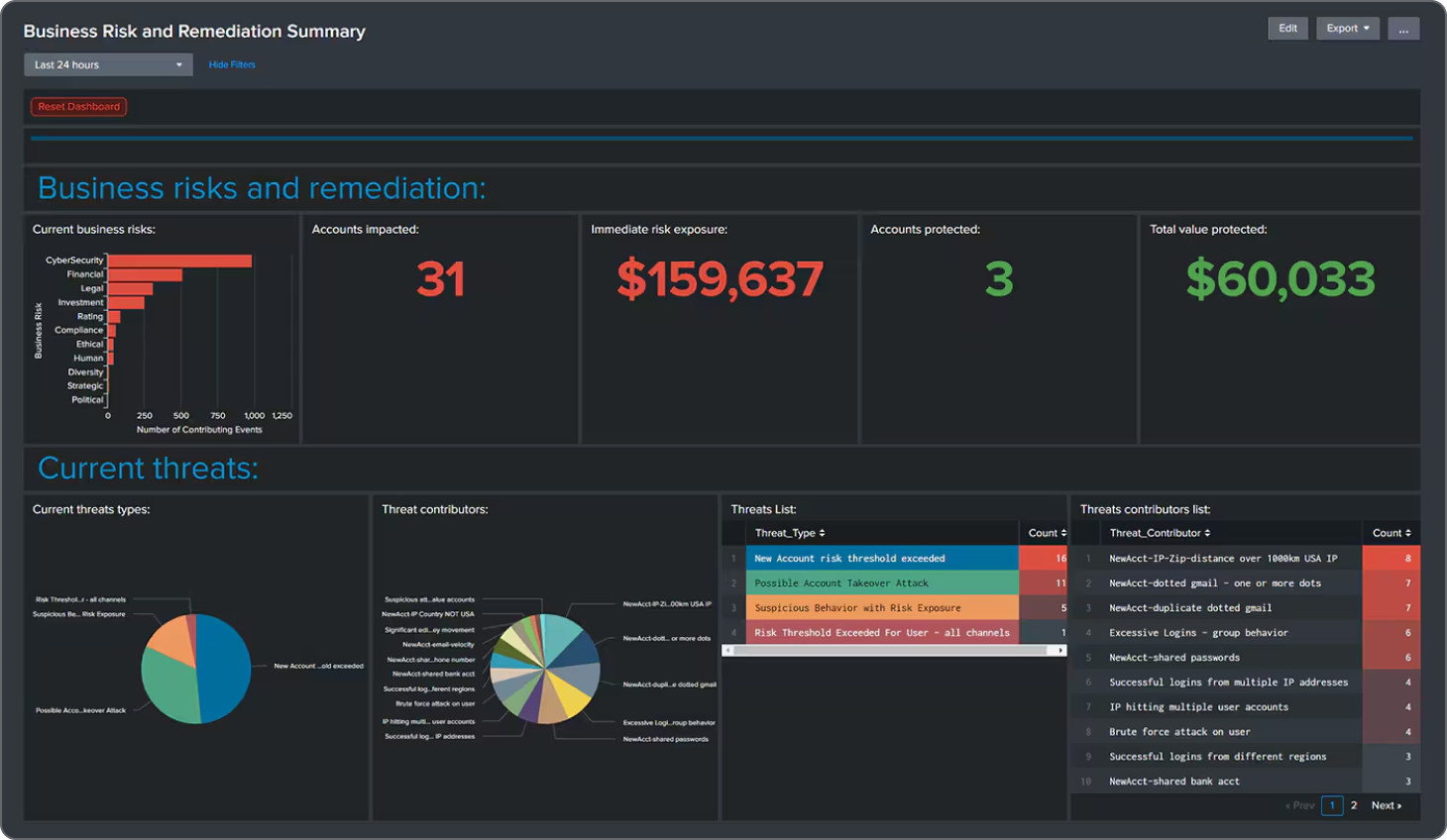The width and height of the screenshot is (1447, 840).
Task: Sort the Threats List by Count column
Action: [x=1048, y=533]
